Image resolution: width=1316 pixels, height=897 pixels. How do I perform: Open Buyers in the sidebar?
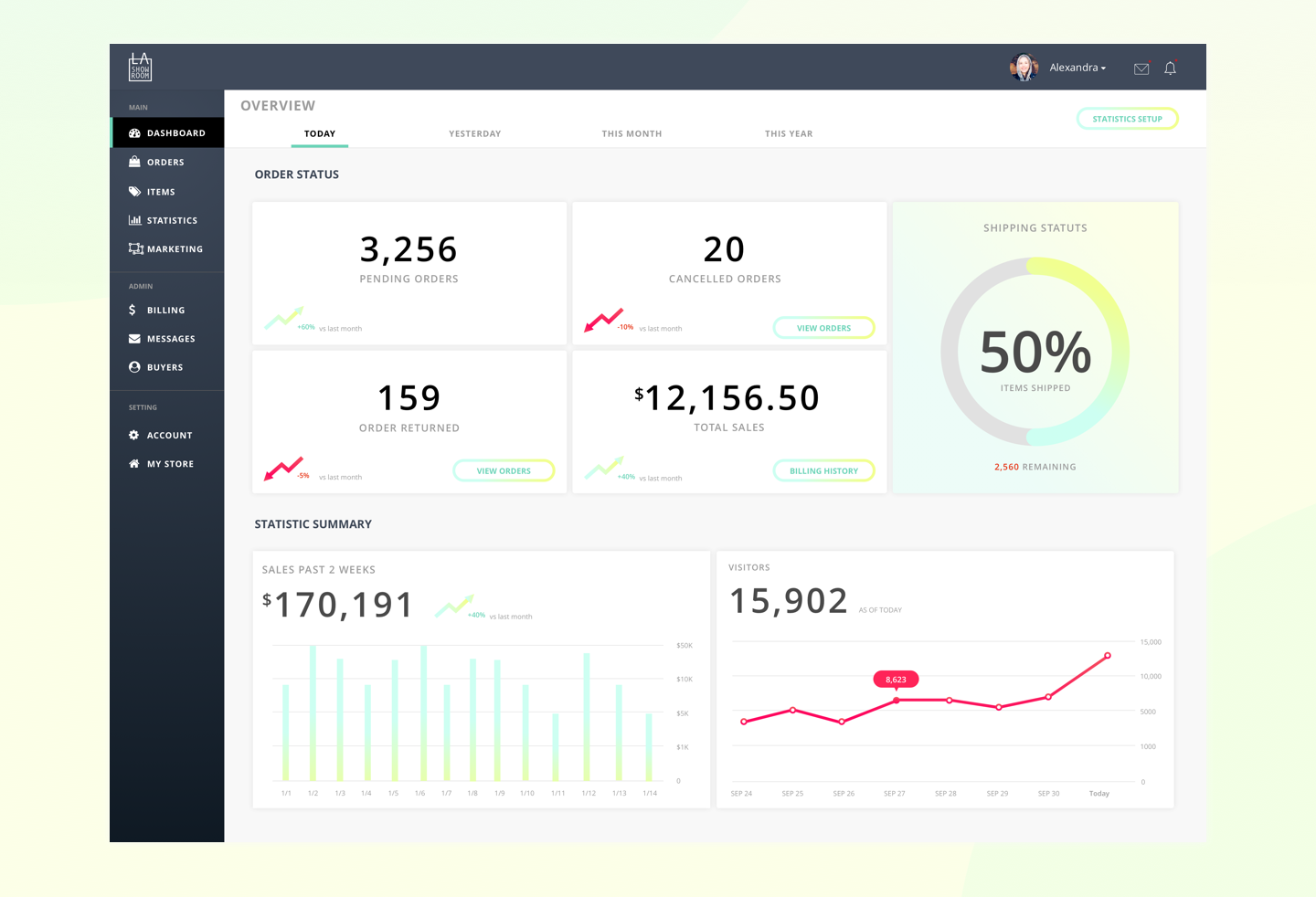coord(167,367)
